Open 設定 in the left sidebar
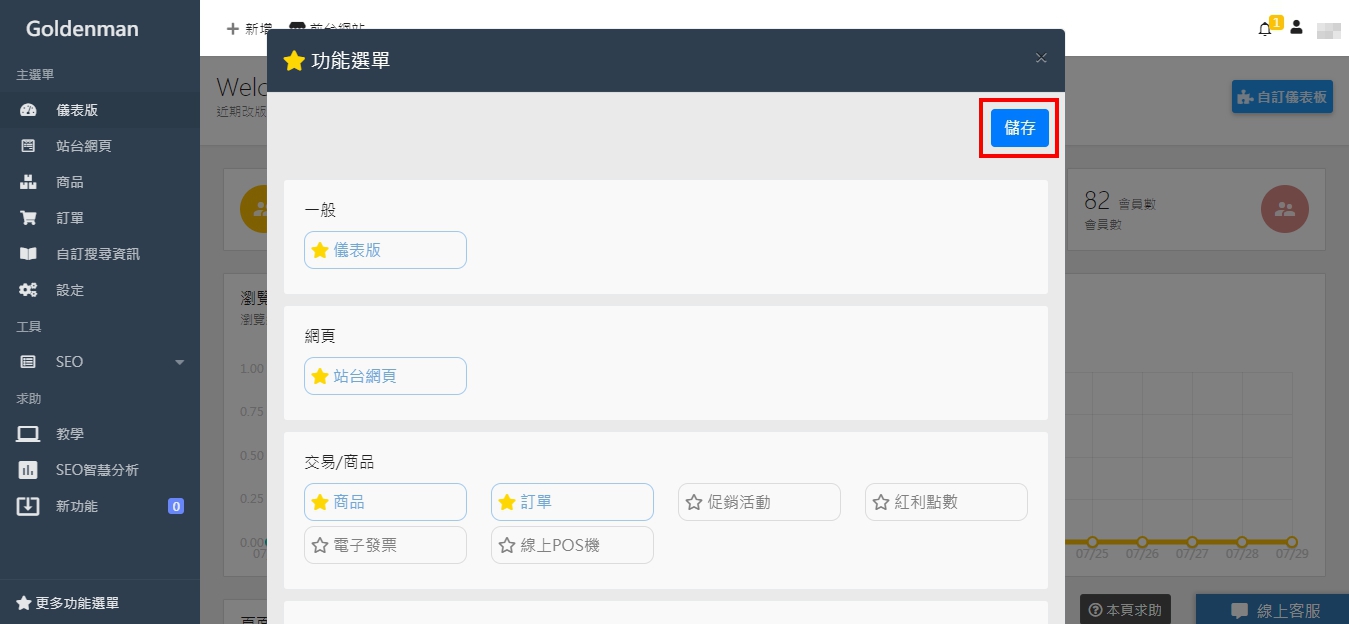The image size is (1349, 624). coord(100,290)
